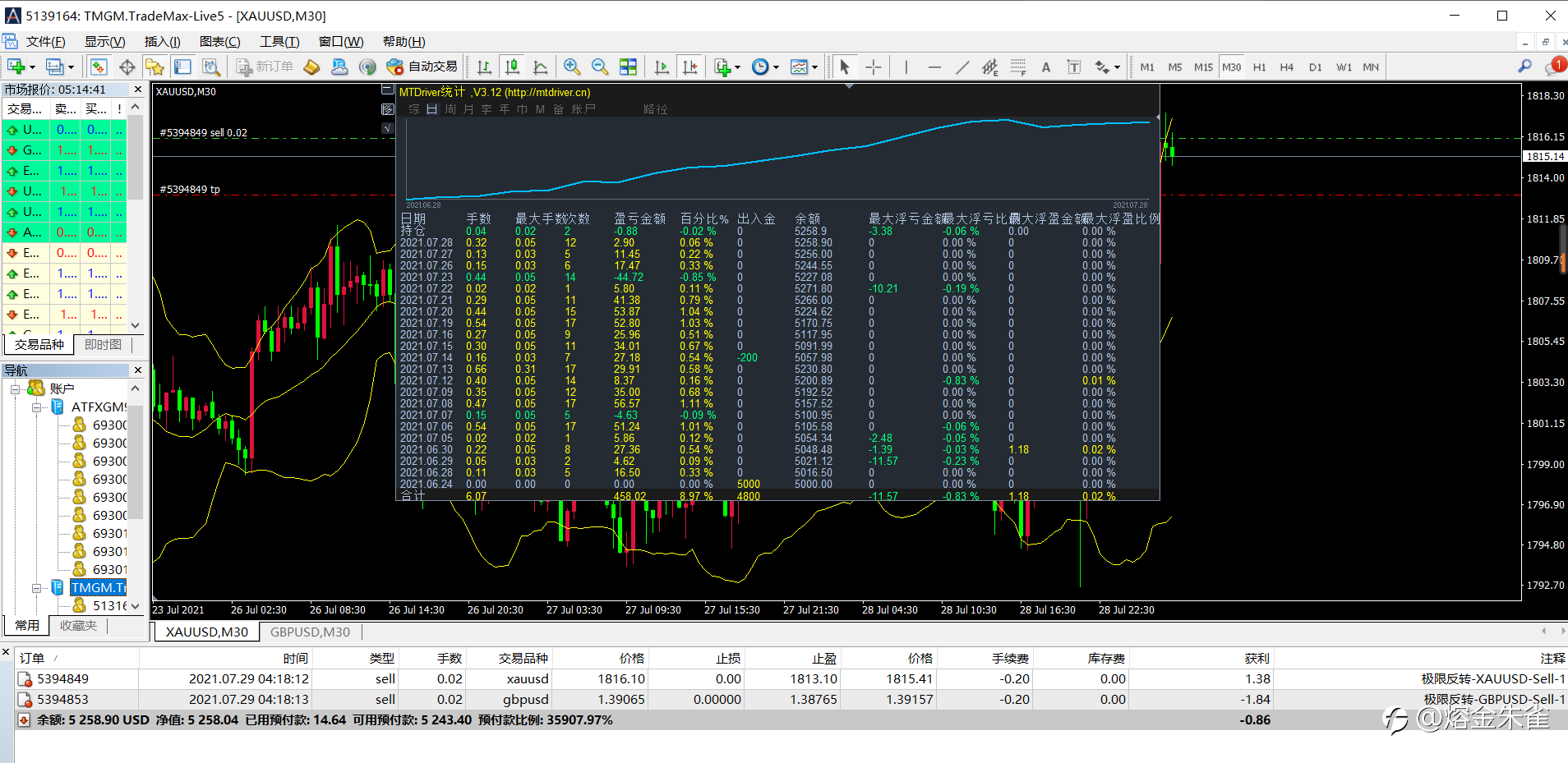Open the profiles icon in toolbar
Viewport: 1568px width, 763px height.
pyautogui.click(x=54, y=67)
